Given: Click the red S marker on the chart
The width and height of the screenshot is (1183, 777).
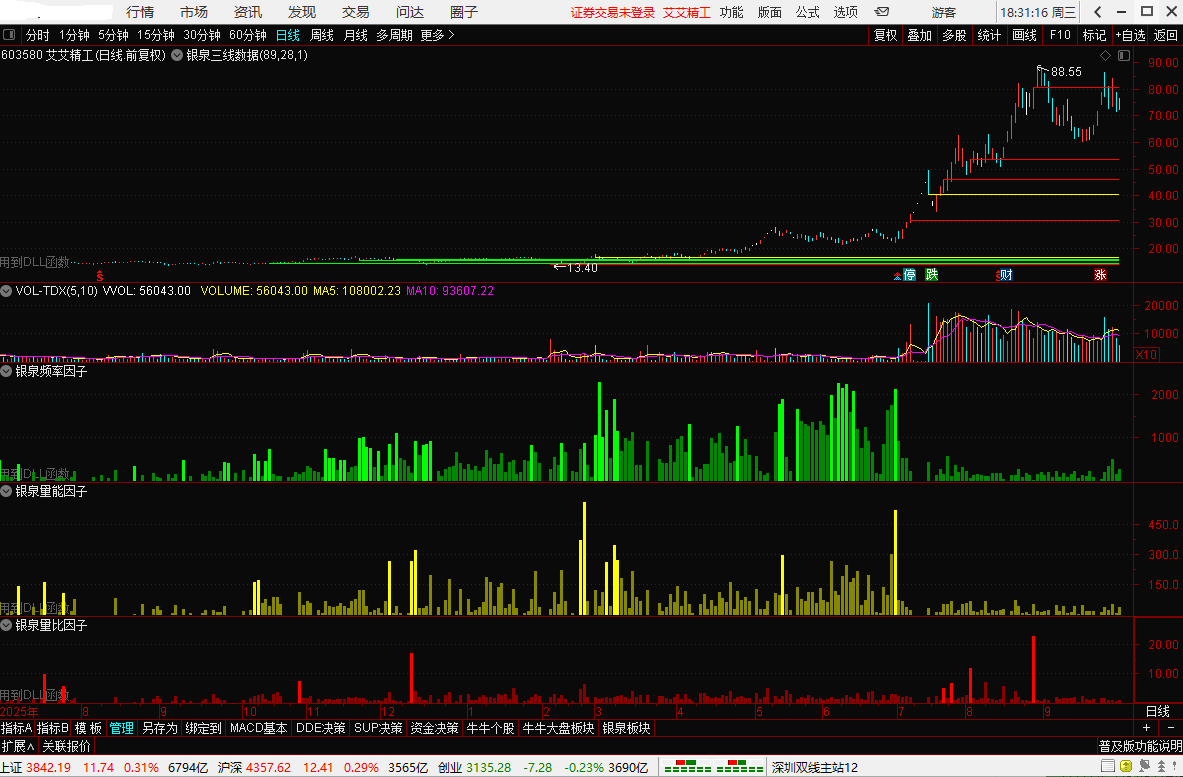Looking at the screenshot, I should [x=100, y=277].
